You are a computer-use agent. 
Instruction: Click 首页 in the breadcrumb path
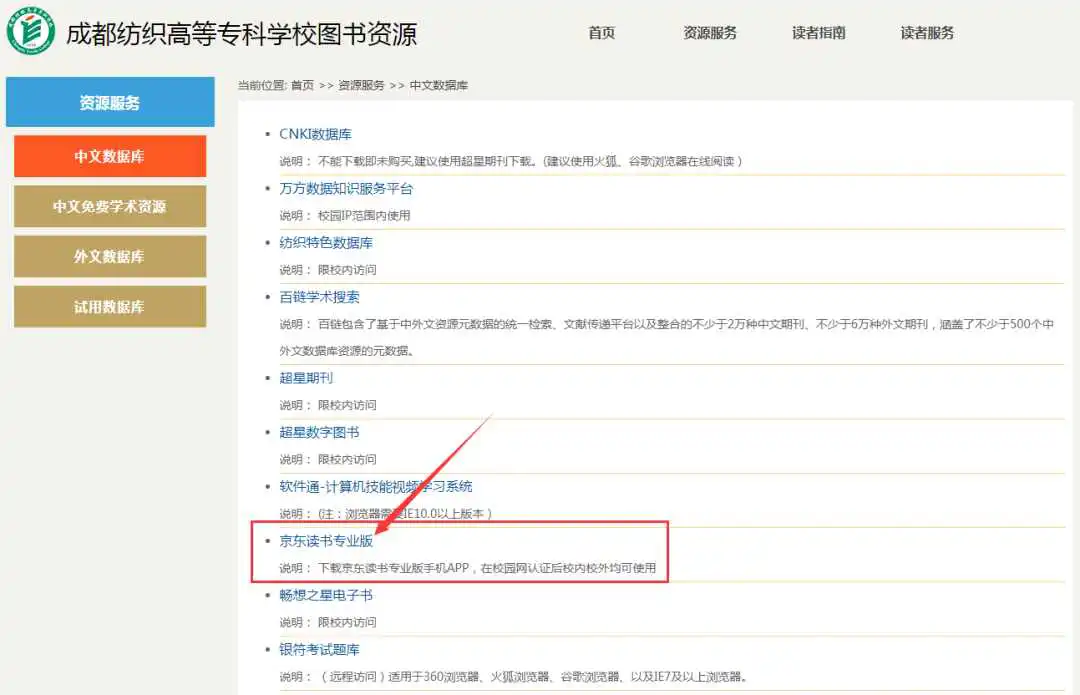tap(302, 86)
